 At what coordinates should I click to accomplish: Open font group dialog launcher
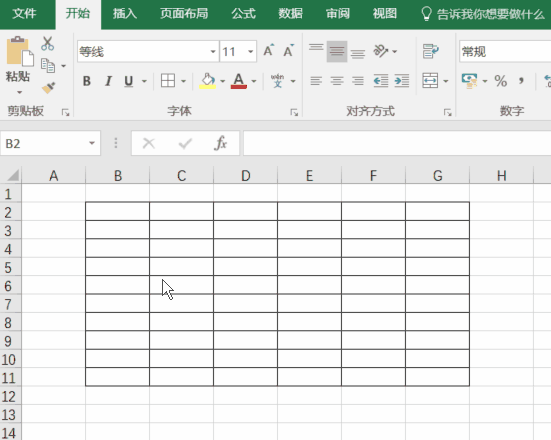pyautogui.click(x=294, y=112)
